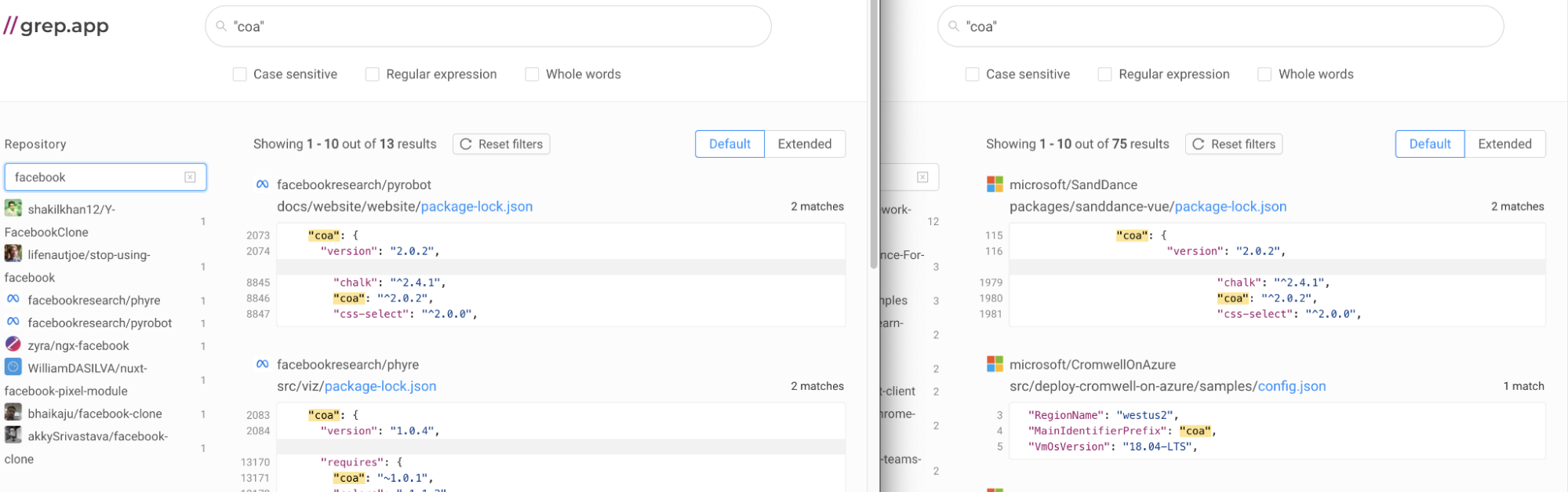The image size is (1568, 492).
Task: Click the left pane vertical scrollbar
Action: coord(873,157)
